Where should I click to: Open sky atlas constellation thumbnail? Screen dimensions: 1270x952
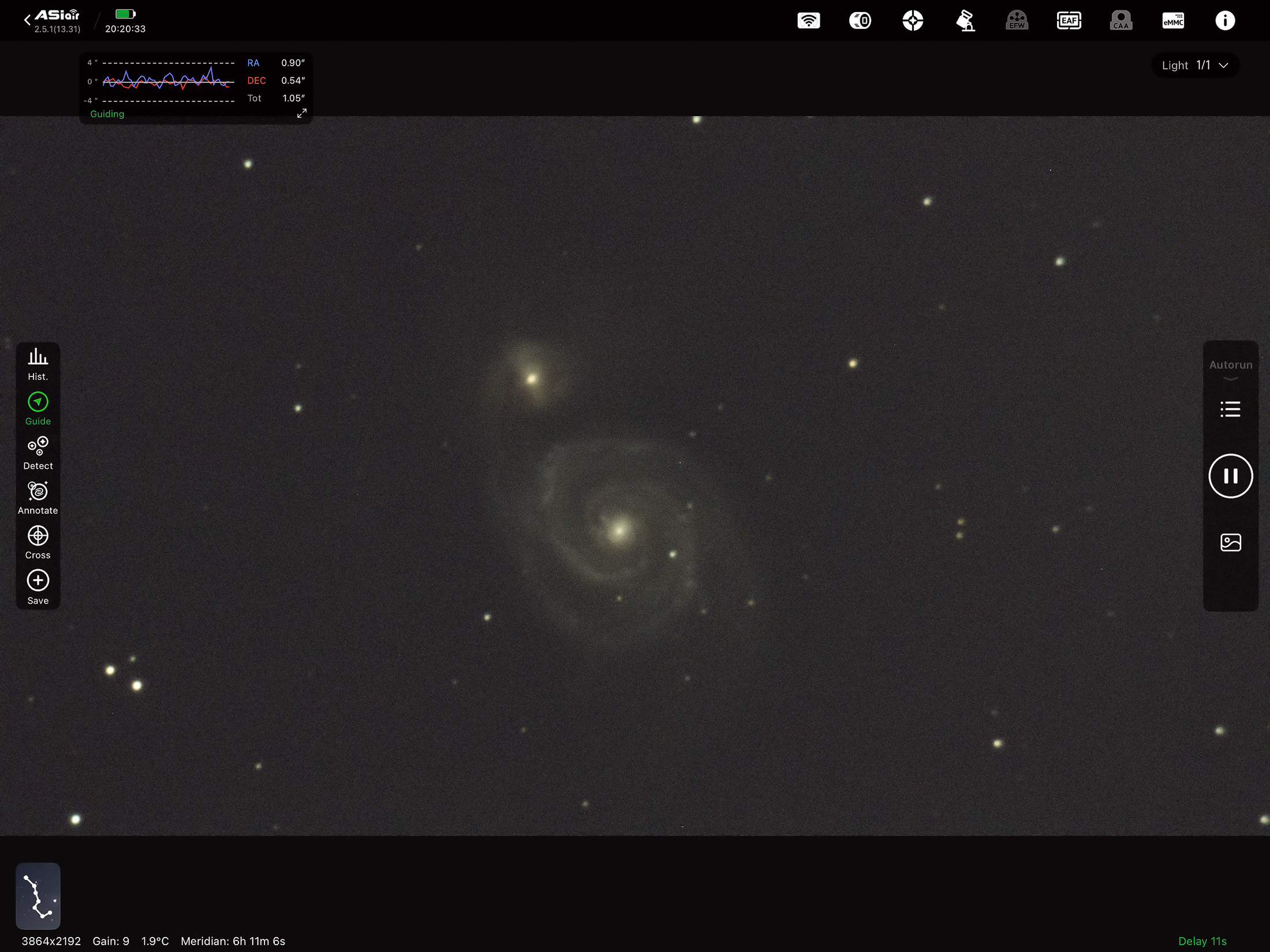[38, 895]
